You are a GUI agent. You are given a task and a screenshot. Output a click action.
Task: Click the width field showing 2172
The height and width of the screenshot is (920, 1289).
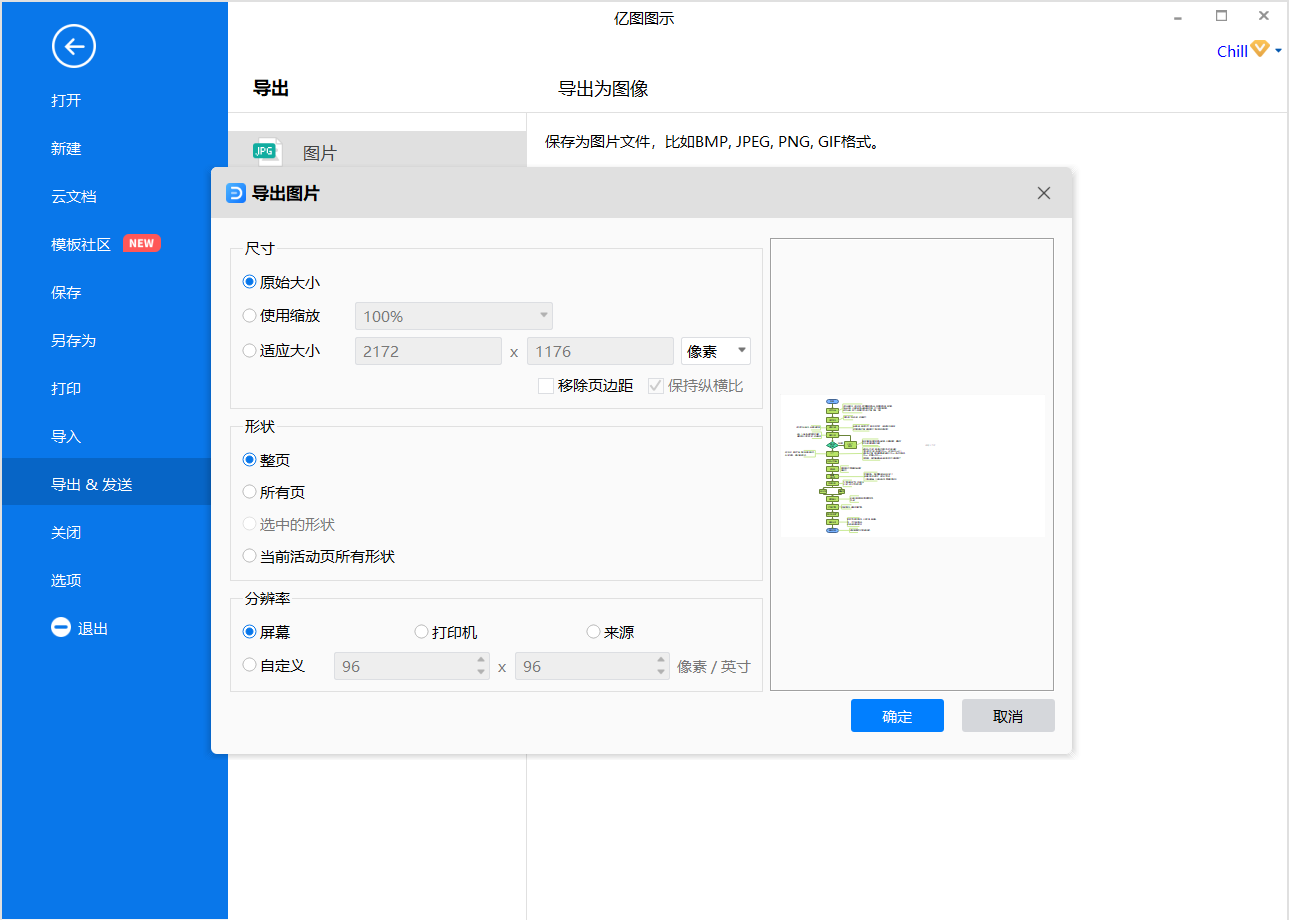click(428, 351)
